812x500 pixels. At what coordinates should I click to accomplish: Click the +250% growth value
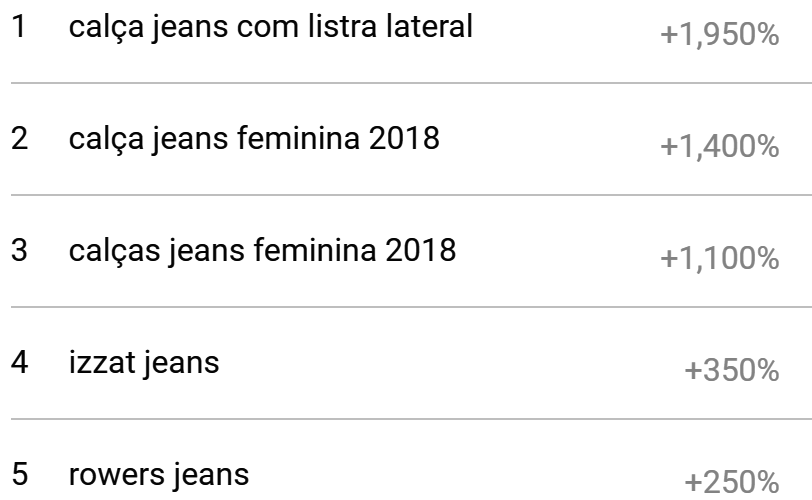(732, 482)
